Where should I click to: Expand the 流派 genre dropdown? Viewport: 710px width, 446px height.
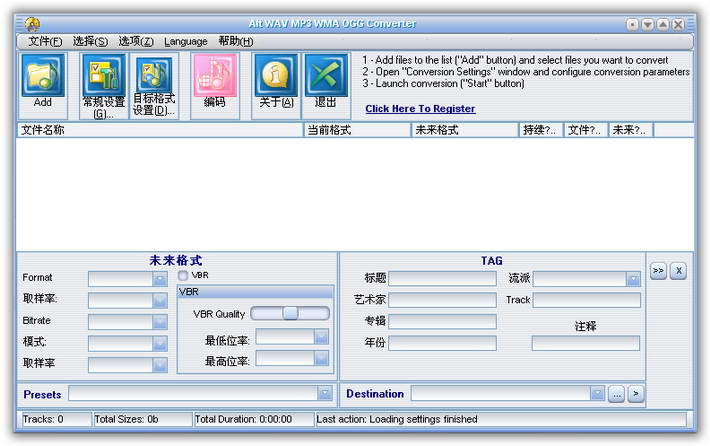point(633,279)
